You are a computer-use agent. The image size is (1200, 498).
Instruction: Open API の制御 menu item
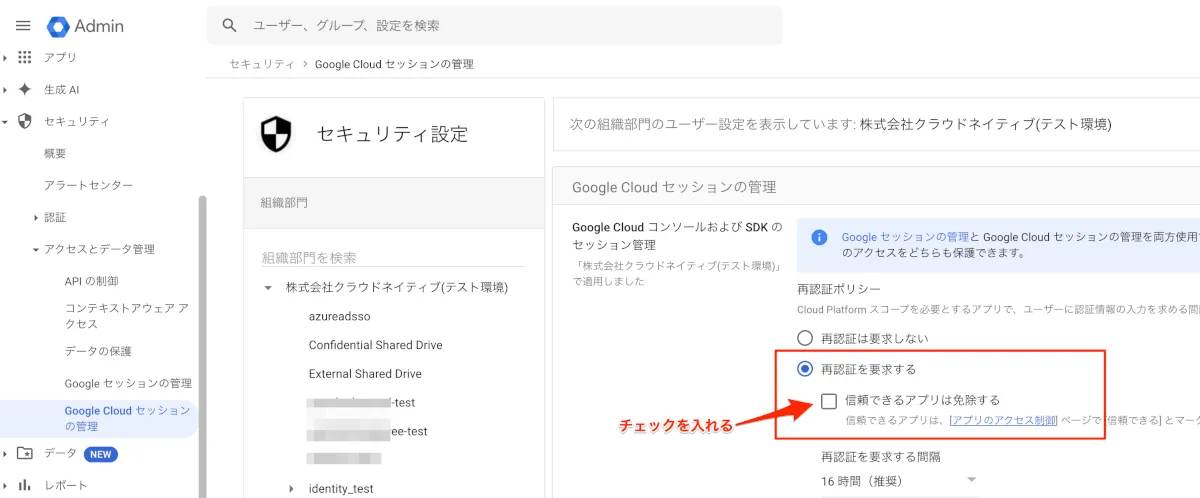[91, 281]
